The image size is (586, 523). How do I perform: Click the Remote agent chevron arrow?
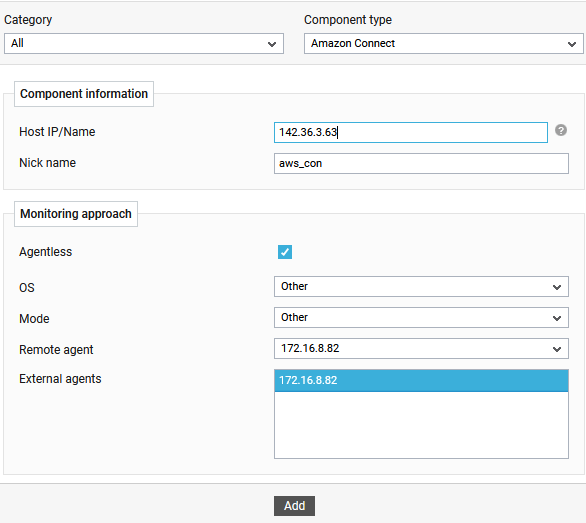[x=557, y=350]
